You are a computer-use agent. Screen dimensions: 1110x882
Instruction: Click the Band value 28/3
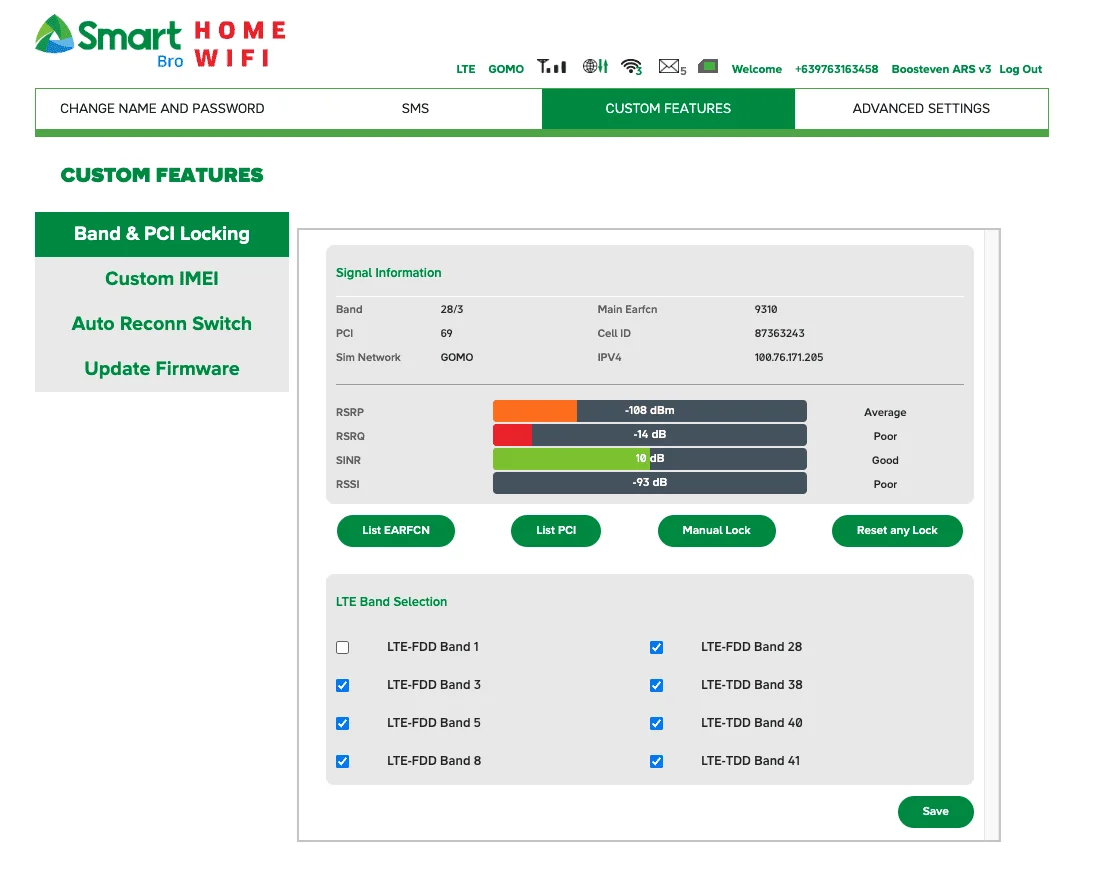pos(452,309)
